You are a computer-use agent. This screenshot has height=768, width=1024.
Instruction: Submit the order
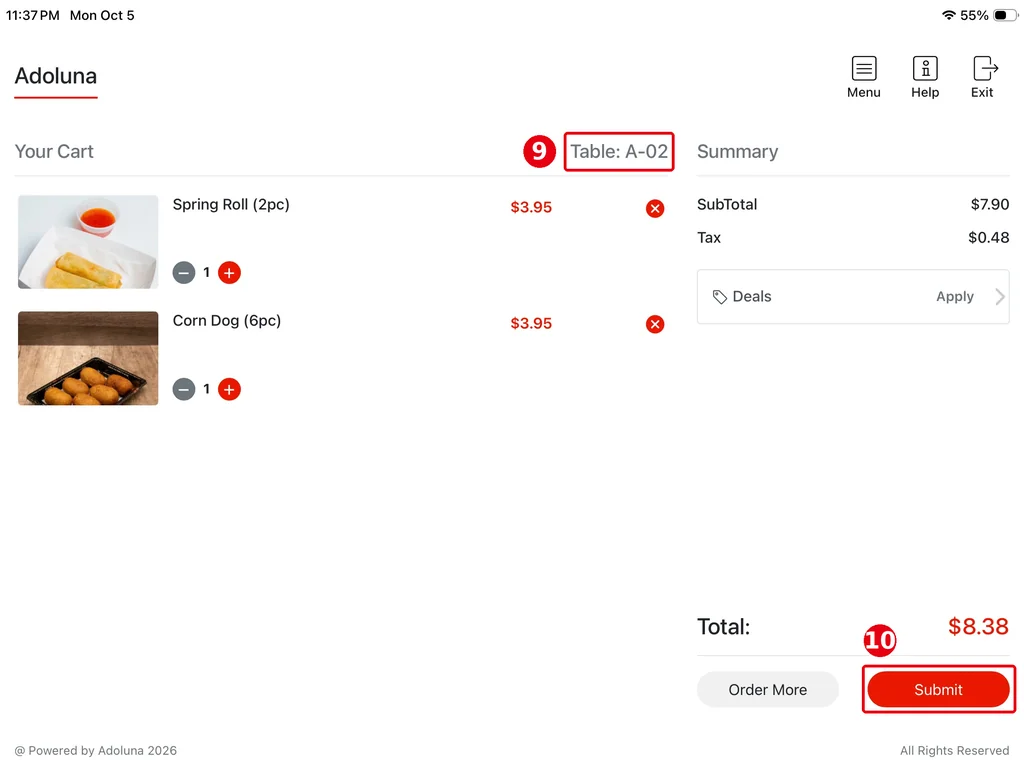938,690
